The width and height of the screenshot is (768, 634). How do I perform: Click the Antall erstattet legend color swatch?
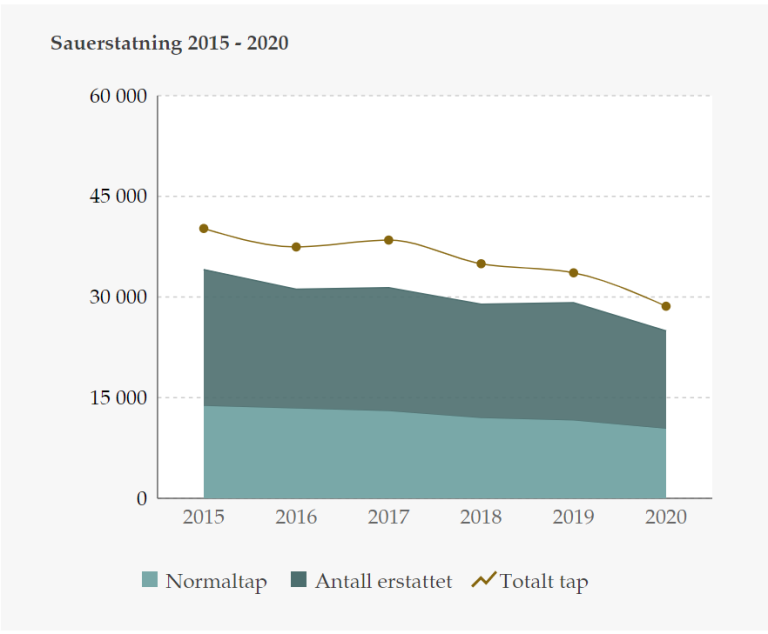pos(298,580)
